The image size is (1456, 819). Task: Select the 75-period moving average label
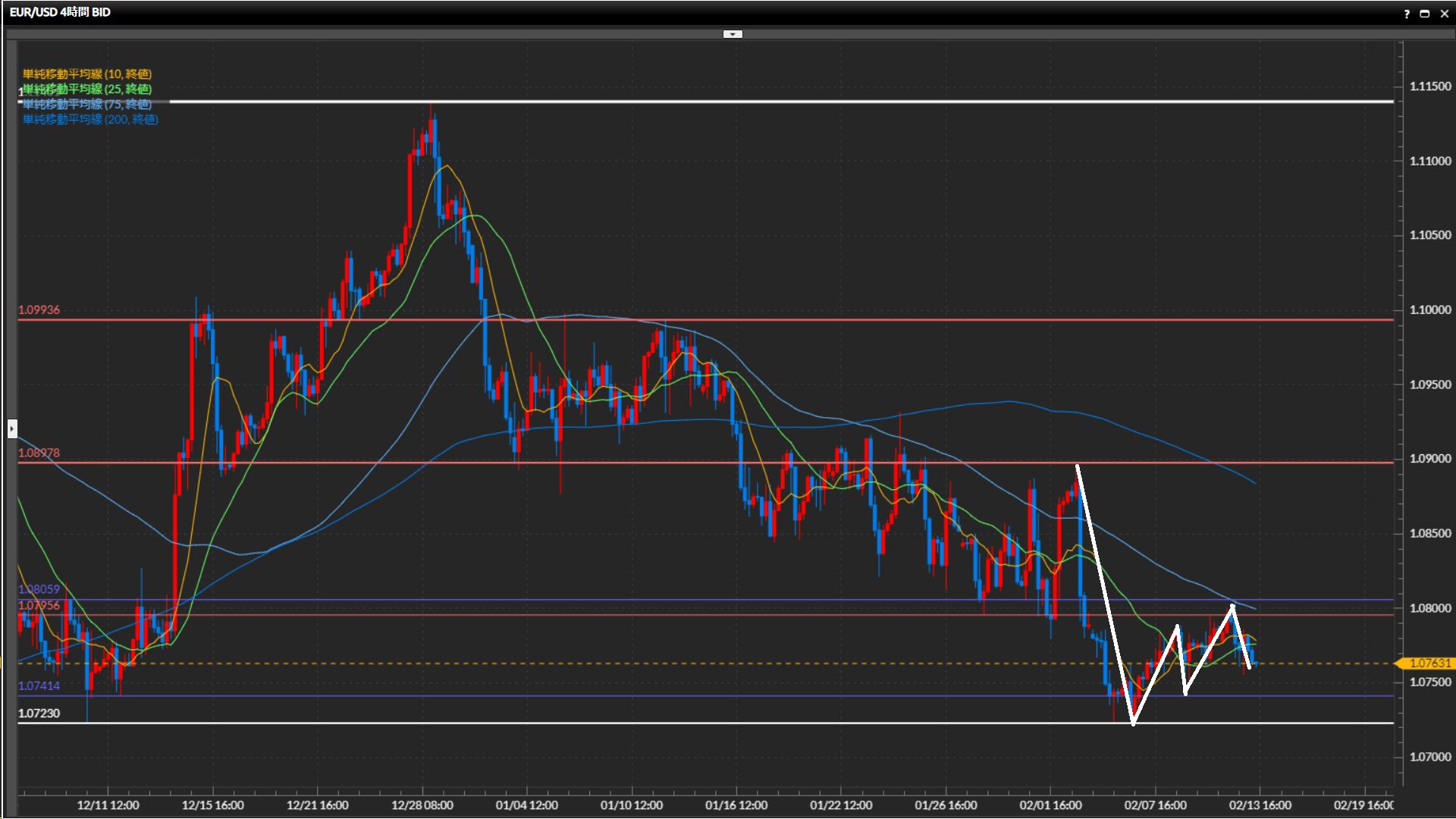[x=87, y=104]
